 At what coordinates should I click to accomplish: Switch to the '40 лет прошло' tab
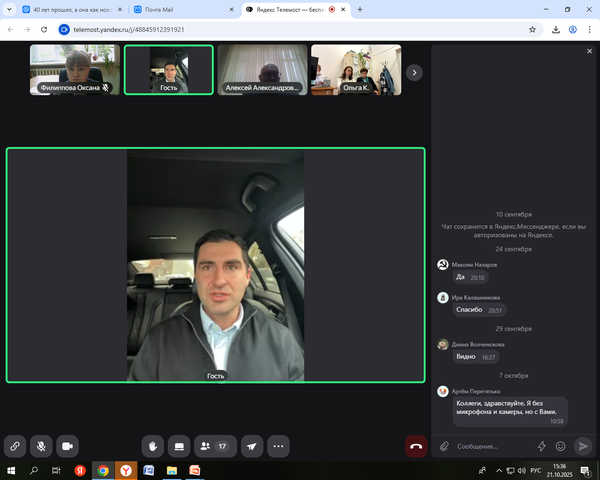70,9
